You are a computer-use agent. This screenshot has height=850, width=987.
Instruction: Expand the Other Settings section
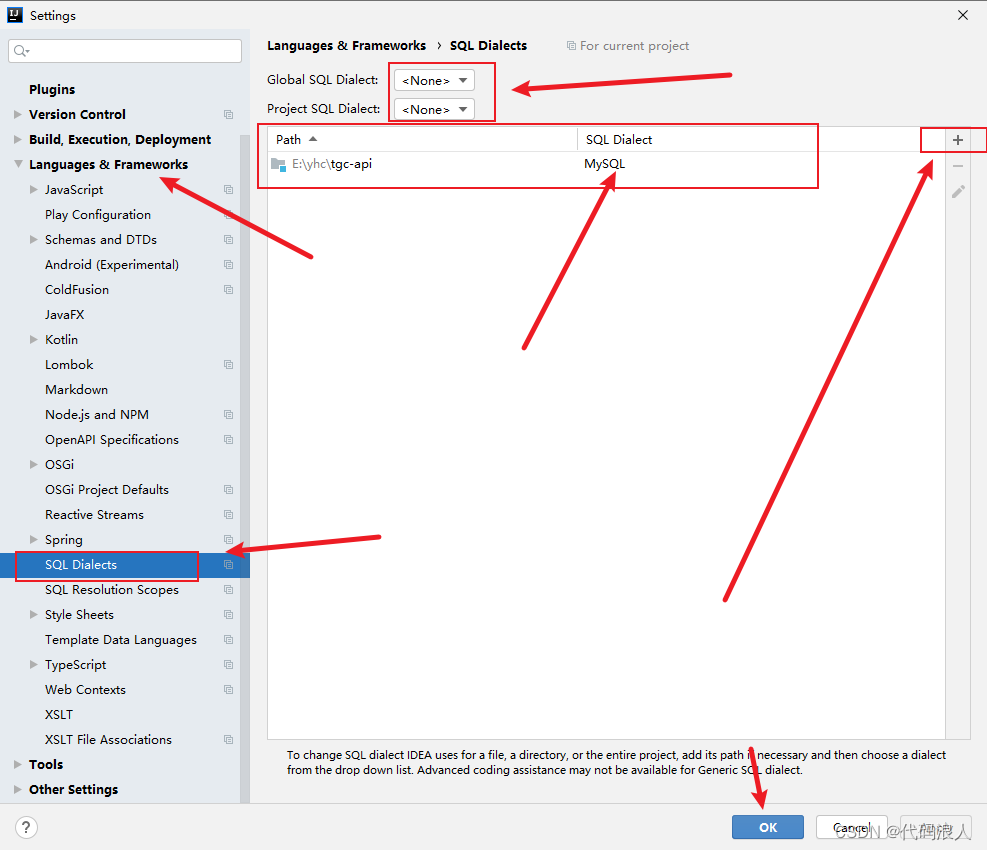[x=18, y=790]
